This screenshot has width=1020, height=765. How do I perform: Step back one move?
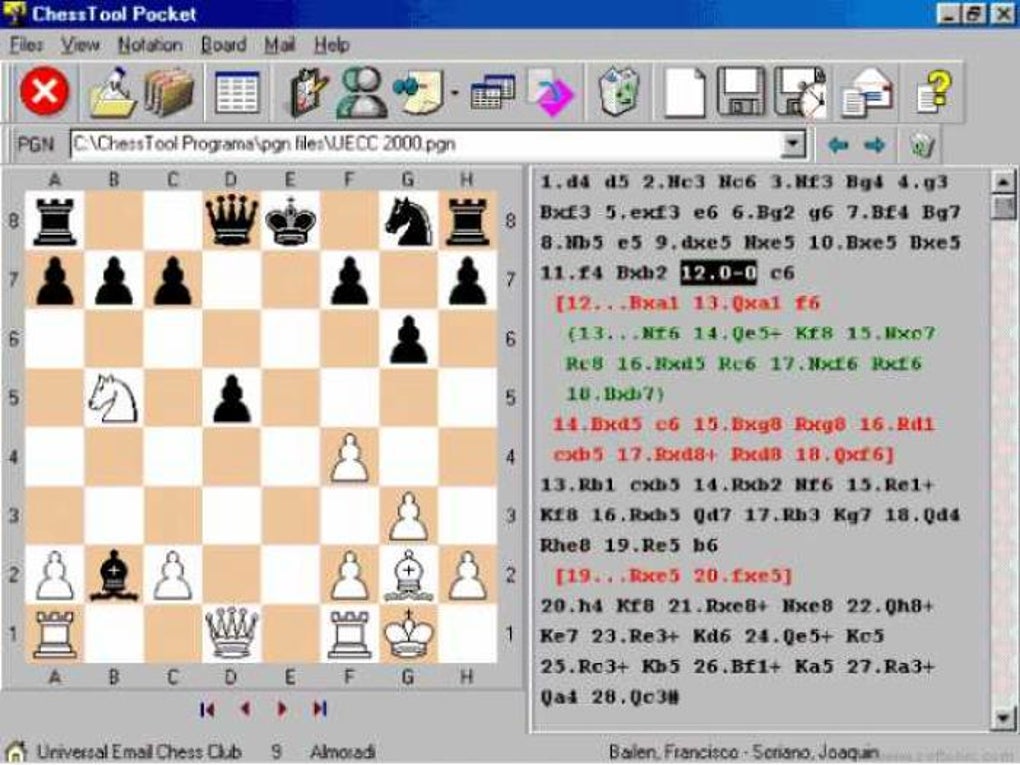pos(245,709)
